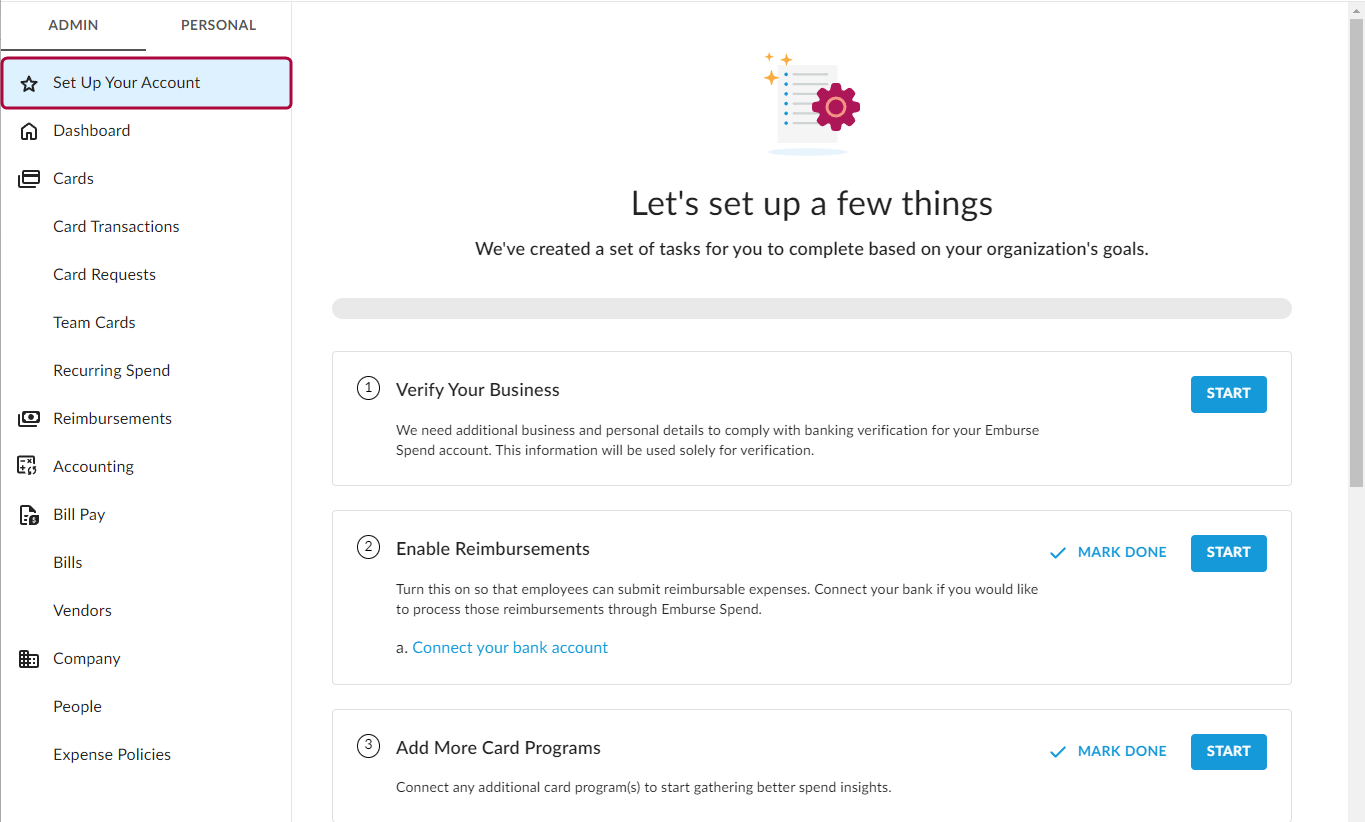Mark Add More Card Programs as done

point(1121,750)
